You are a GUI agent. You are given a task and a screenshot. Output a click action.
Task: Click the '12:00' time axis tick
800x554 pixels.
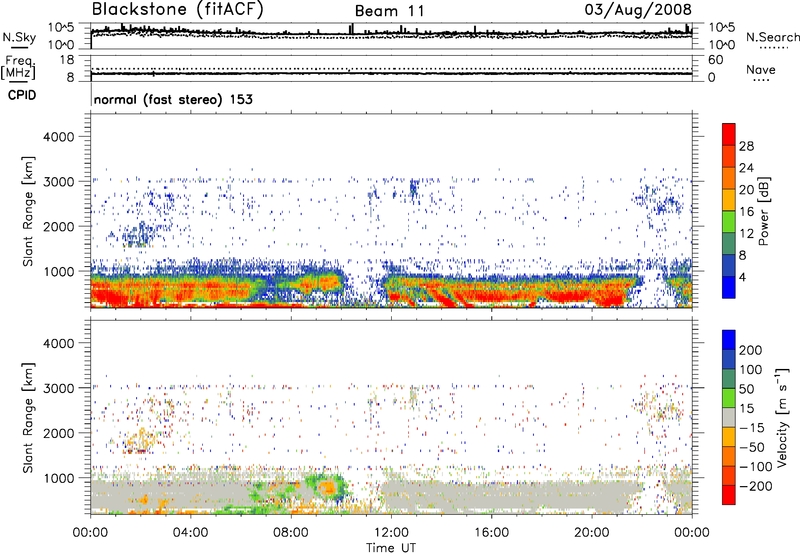[391, 533]
